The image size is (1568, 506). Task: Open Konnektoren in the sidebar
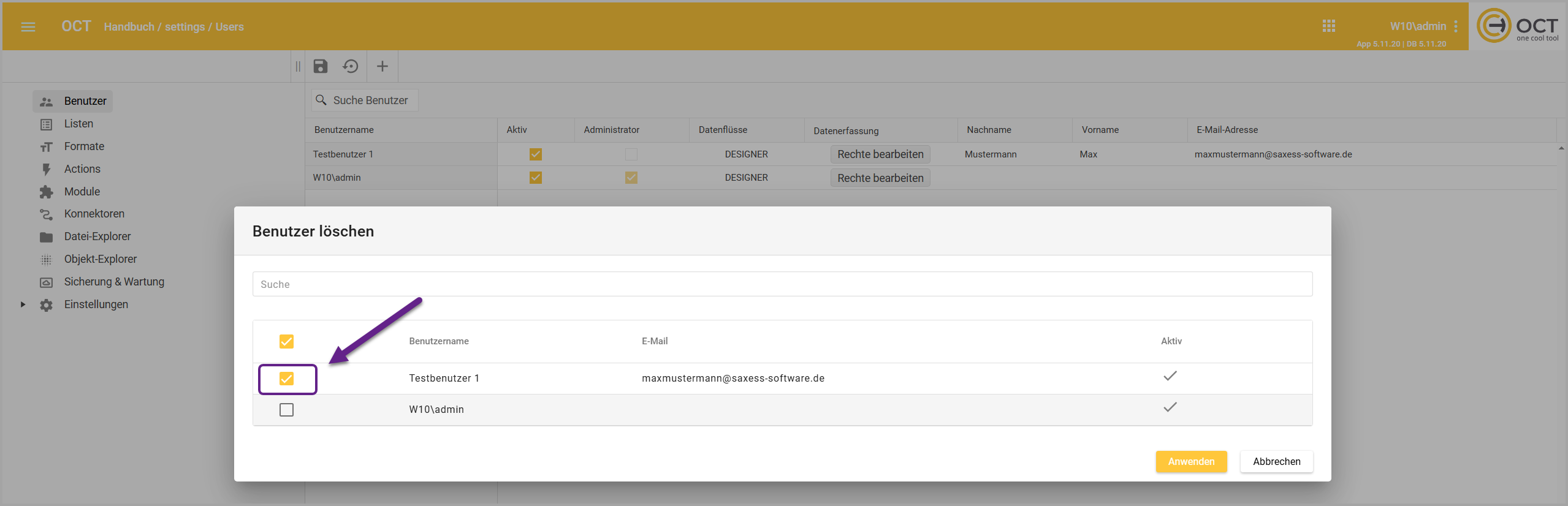coord(94,214)
